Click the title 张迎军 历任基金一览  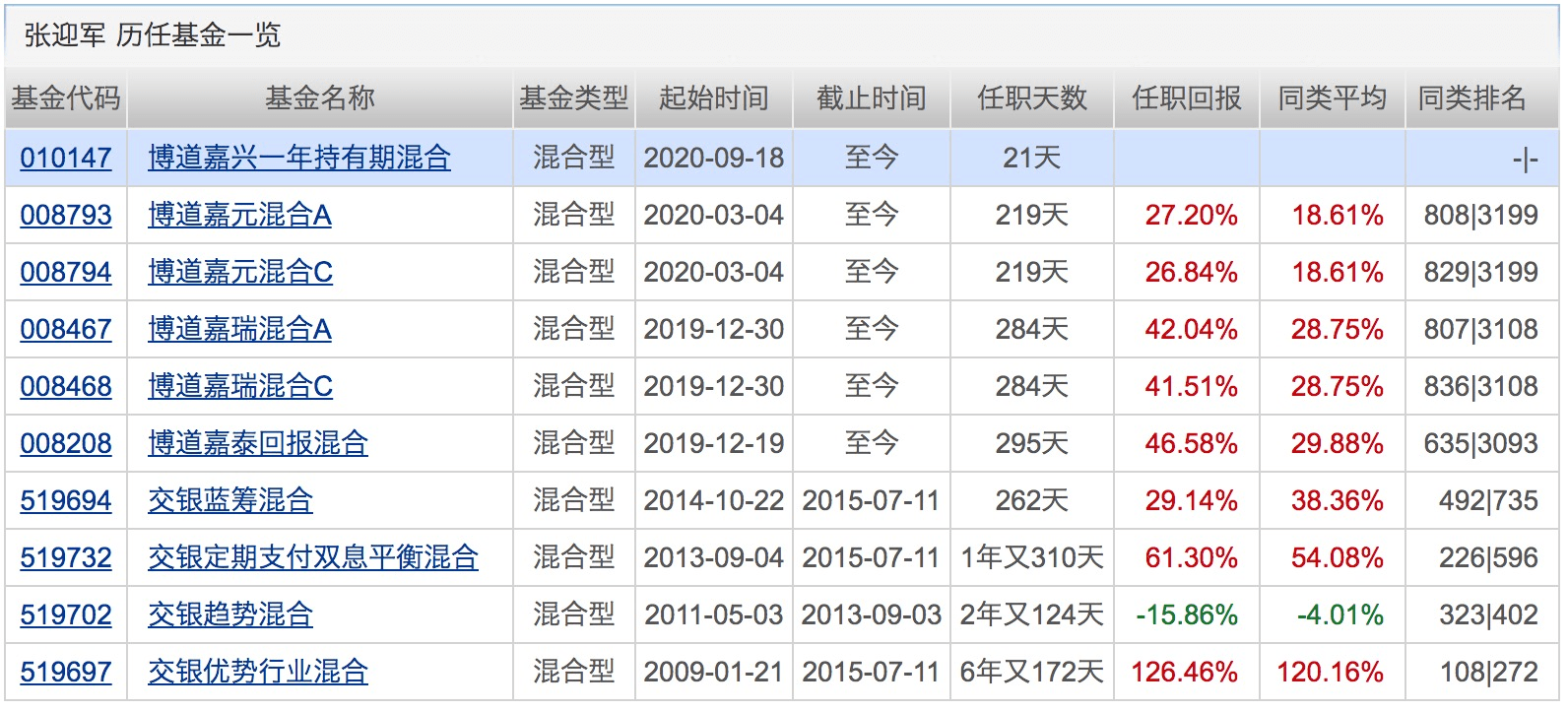point(153,35)
